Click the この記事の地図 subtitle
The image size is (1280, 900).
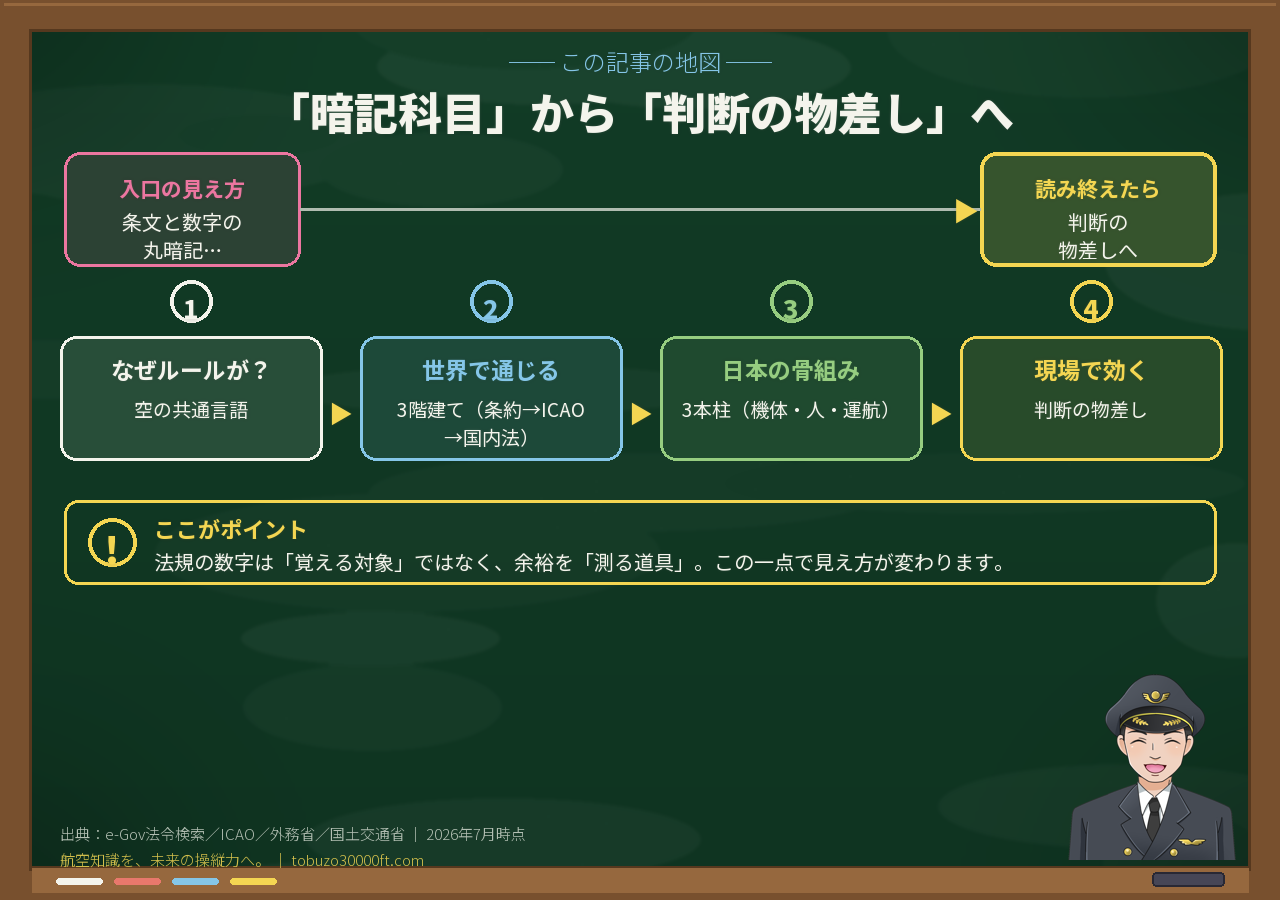click(x=640, y=63)
